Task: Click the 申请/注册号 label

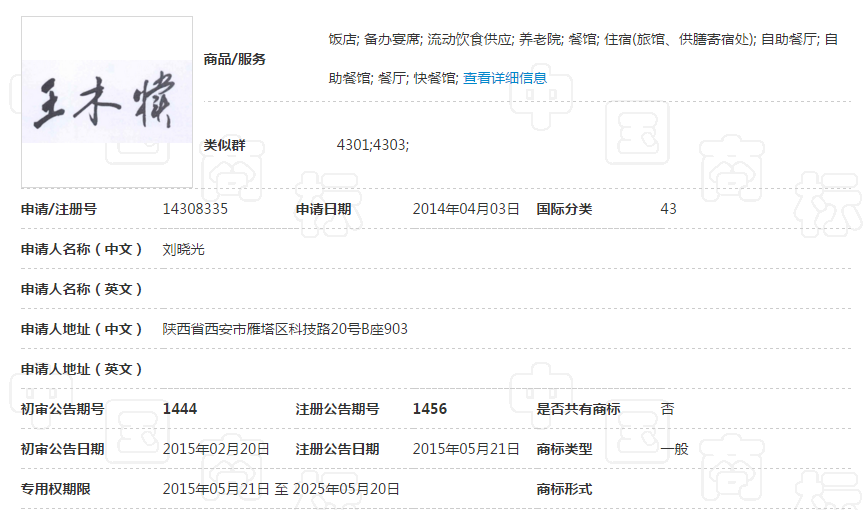Action: [59, 209]
